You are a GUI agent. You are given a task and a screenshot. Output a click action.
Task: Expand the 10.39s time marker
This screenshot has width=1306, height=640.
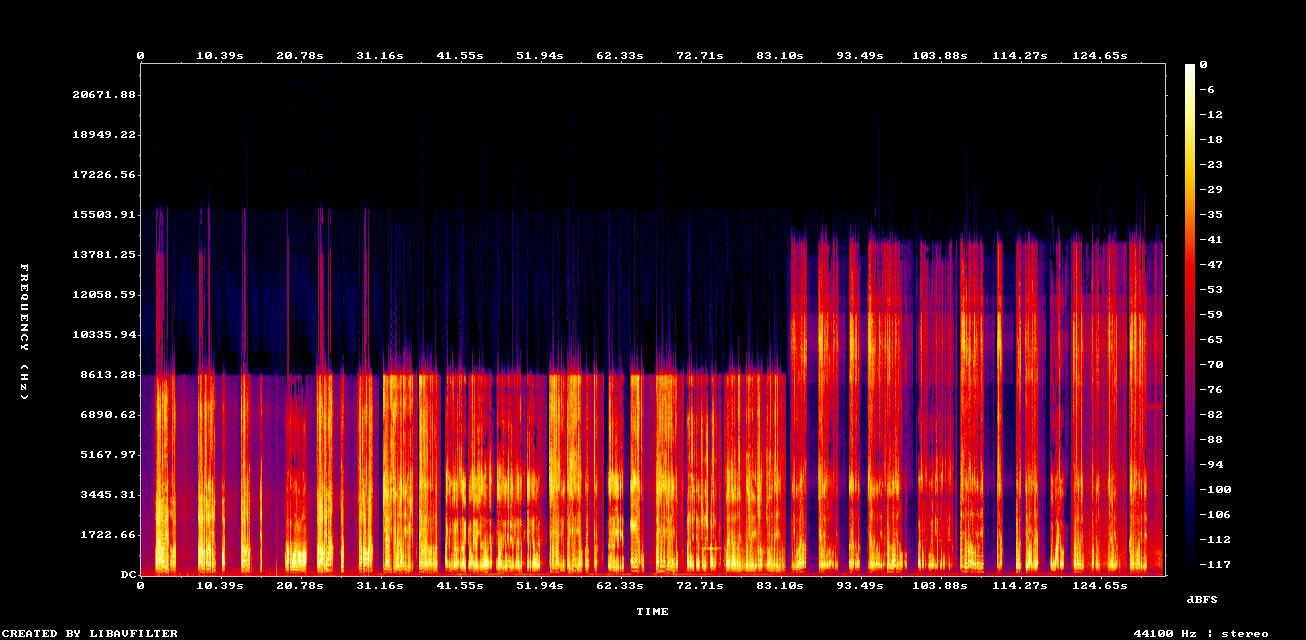click(x=219, y=55)
